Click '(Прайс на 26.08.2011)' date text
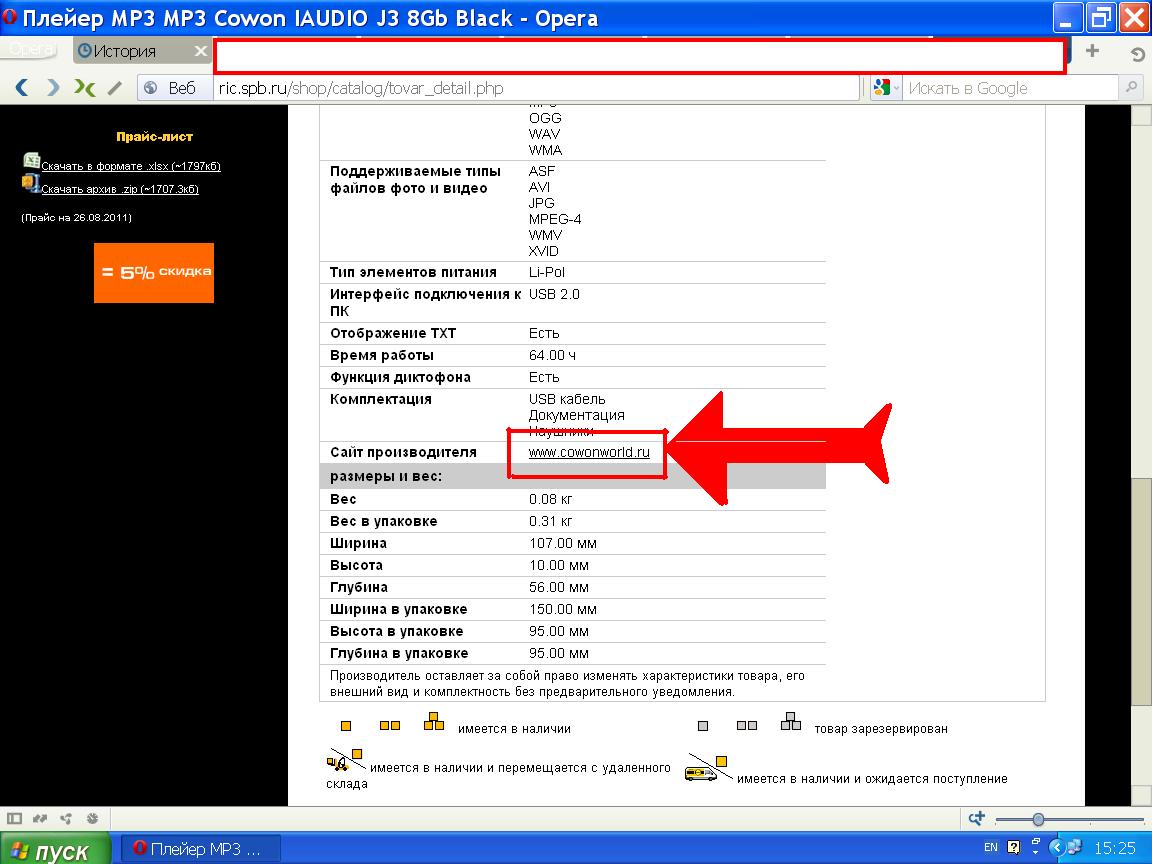The width and height of the screenshot is (1152, 864). pyautogui.click(x=76, y=217)
